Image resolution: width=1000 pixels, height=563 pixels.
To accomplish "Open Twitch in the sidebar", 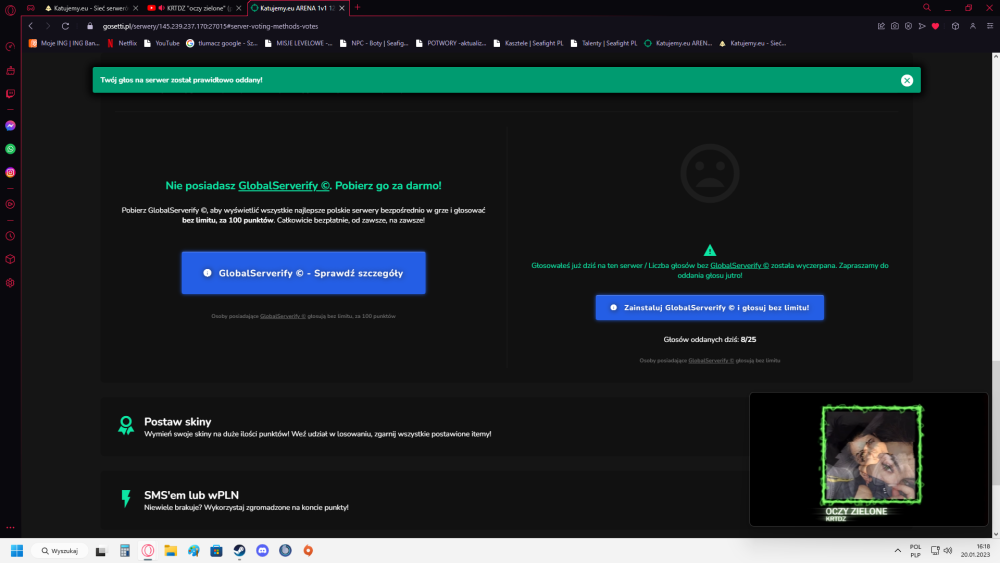I will point(10,94).
